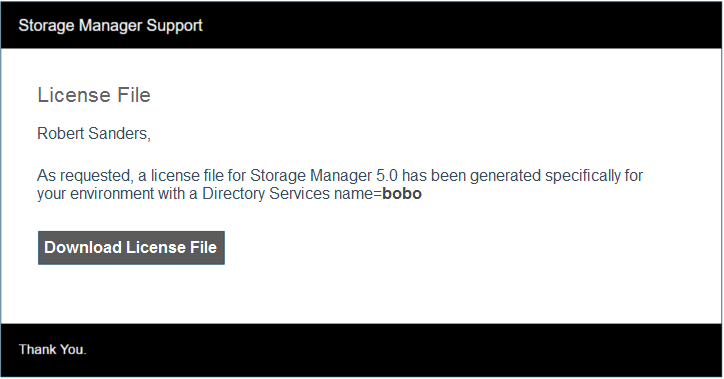724x379 pixels.
Task: Select the Storage Manager Support header title
Action: [x=110, y=25]
